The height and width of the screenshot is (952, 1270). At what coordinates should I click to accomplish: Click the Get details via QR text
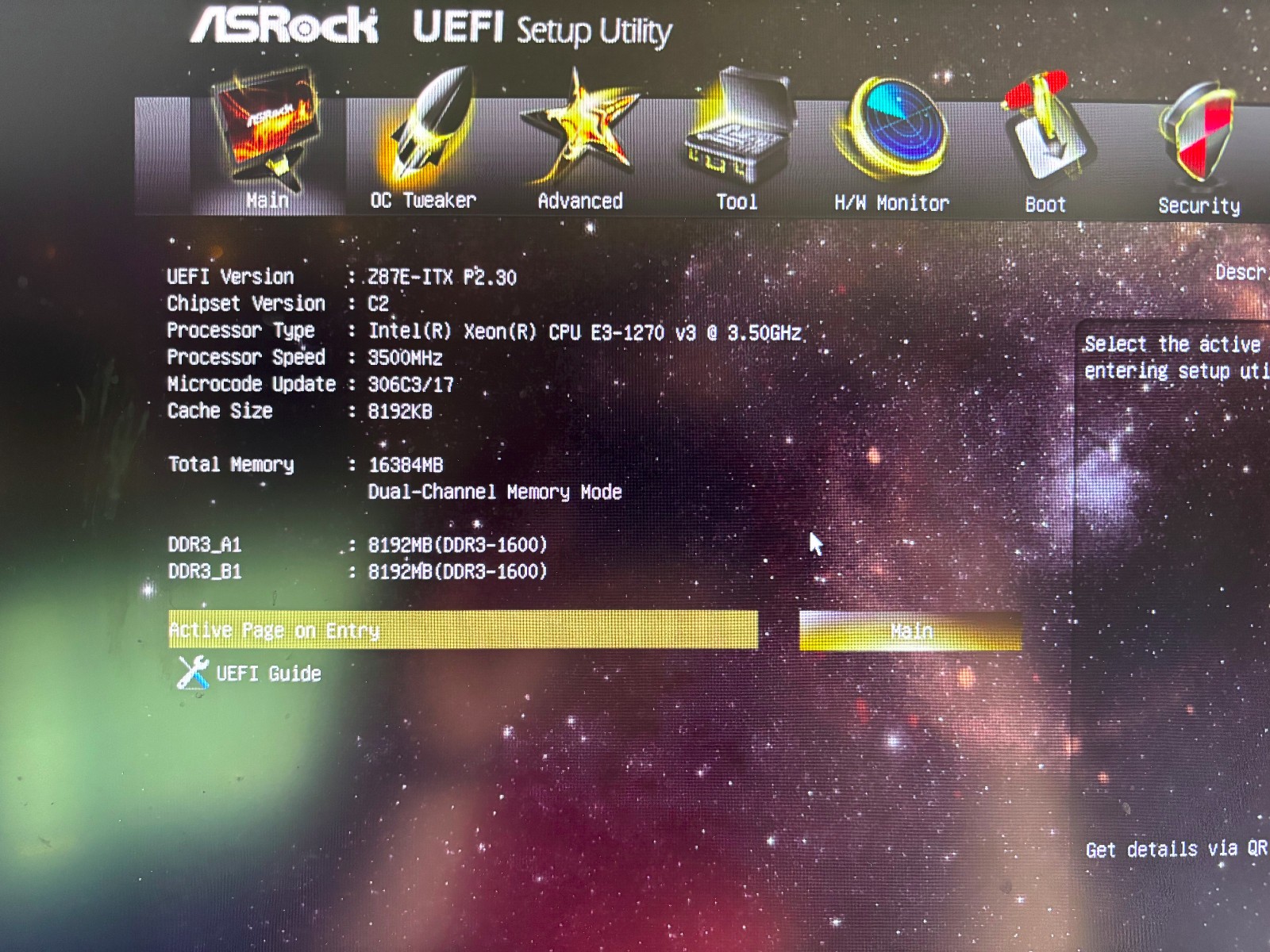[1177, 850]
